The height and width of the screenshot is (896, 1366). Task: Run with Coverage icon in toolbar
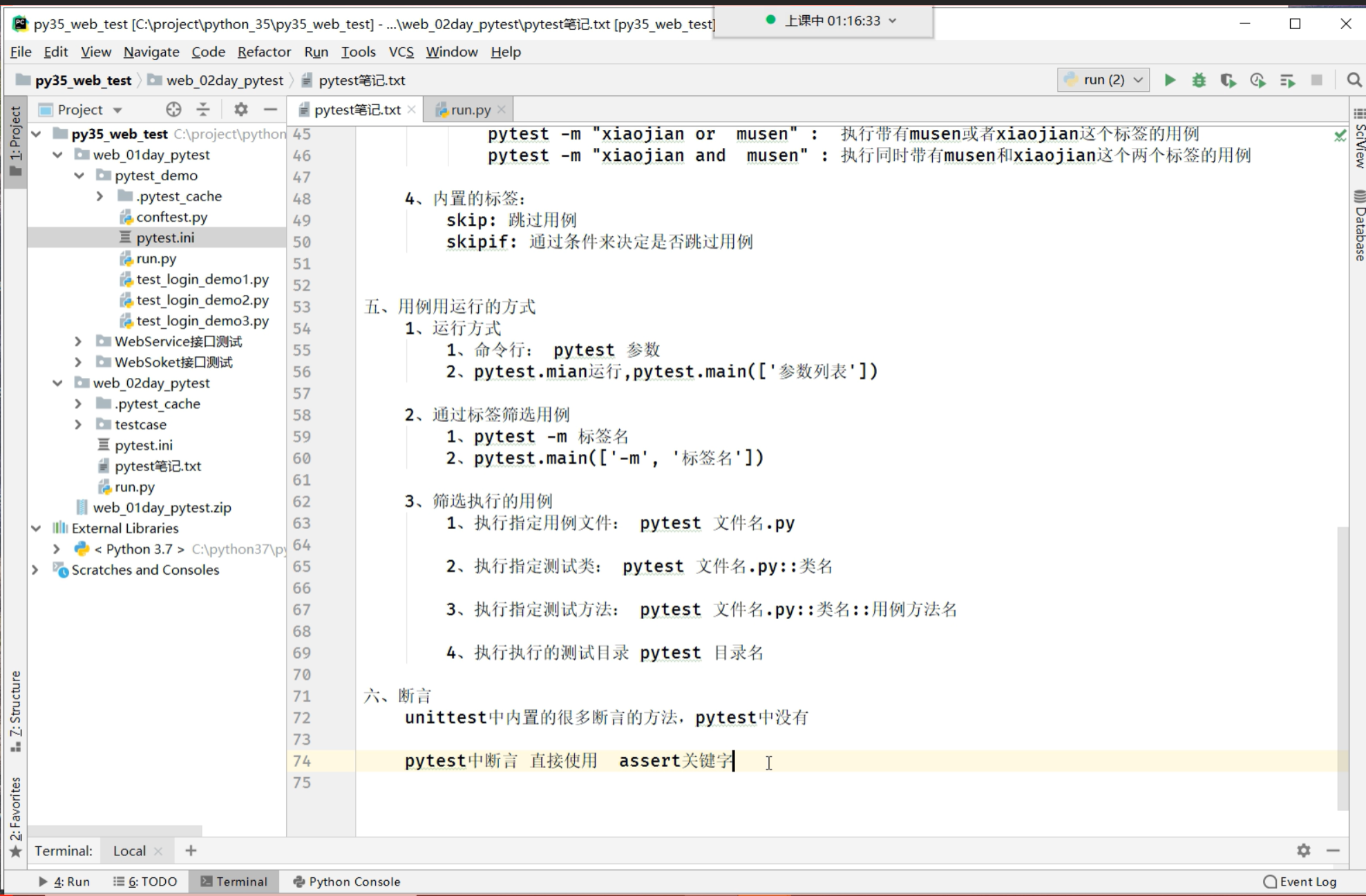tap(1228, 80)
